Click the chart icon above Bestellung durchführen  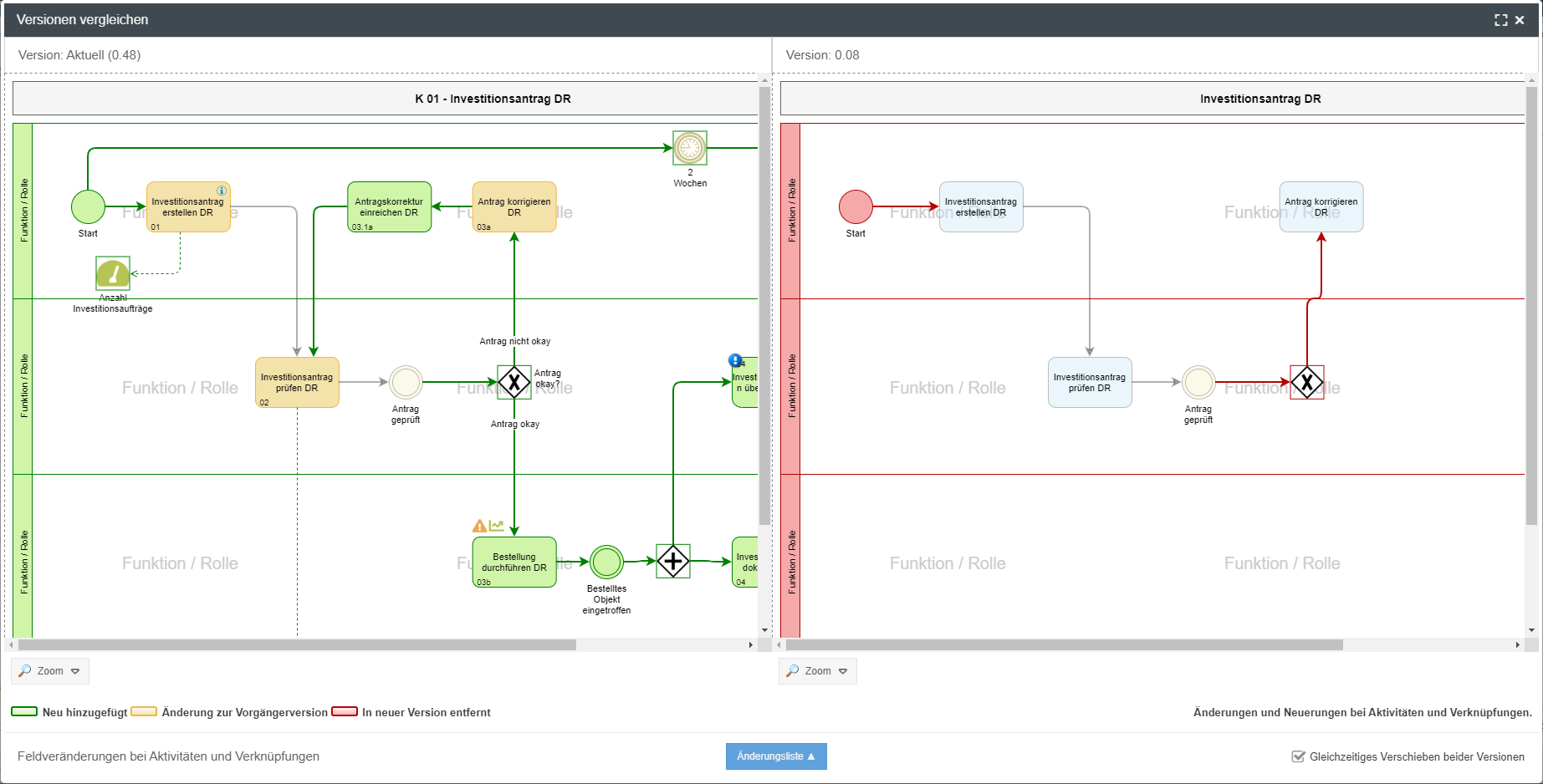tap(497, 526)
